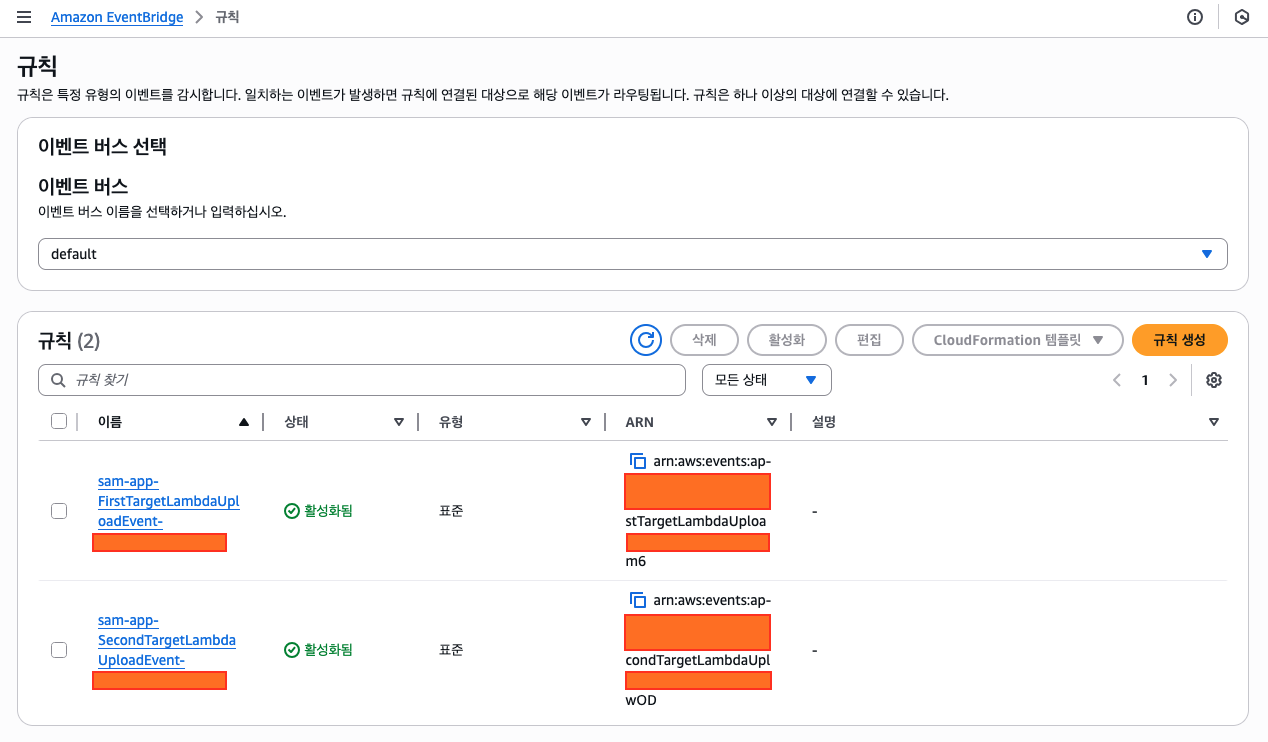
Task: Click 표준 type in FirstTargetLambda row
Action: click(x=451, y=511)
